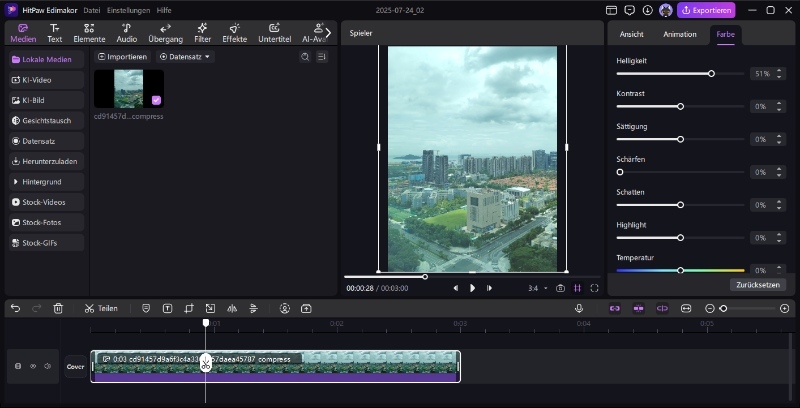
Task: Step to the previous frame
Action: click(x=456, y=288)
